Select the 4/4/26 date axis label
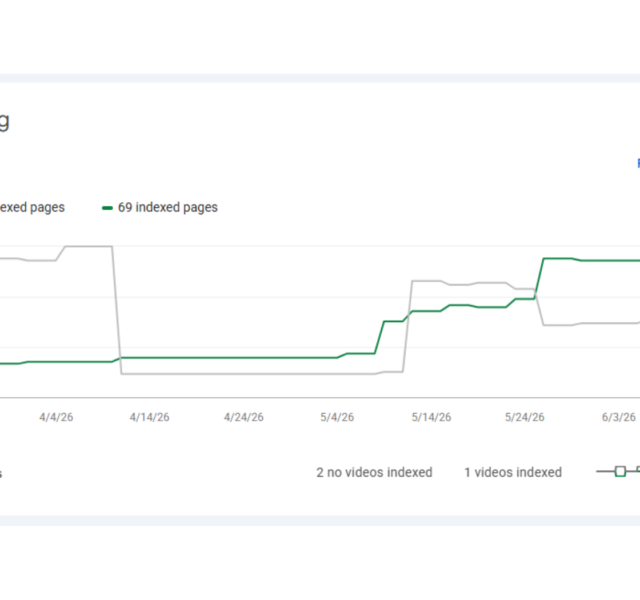This screenshot has height=600, width=640. point(56,417)
